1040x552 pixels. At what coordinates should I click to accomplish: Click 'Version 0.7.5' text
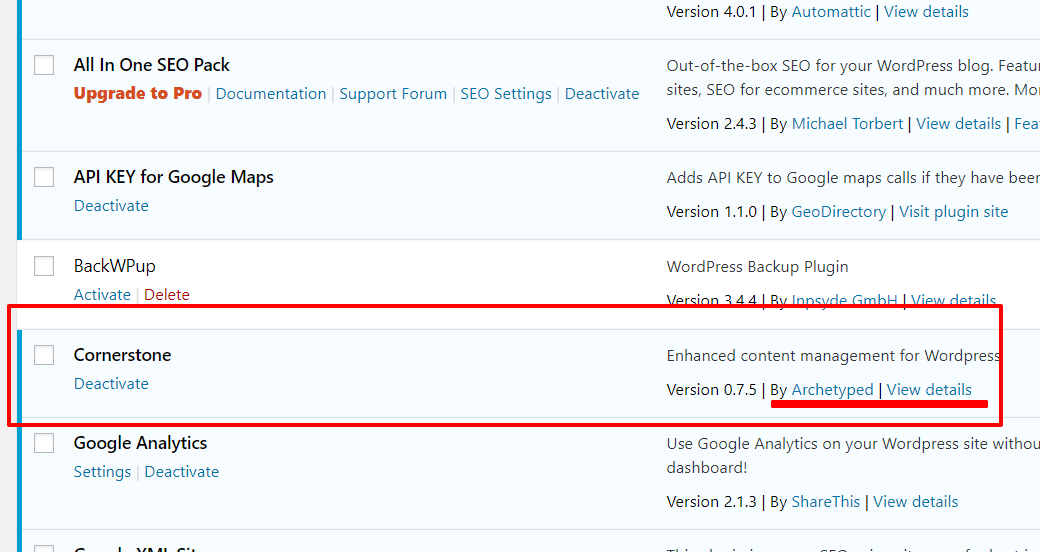[712, 390]
